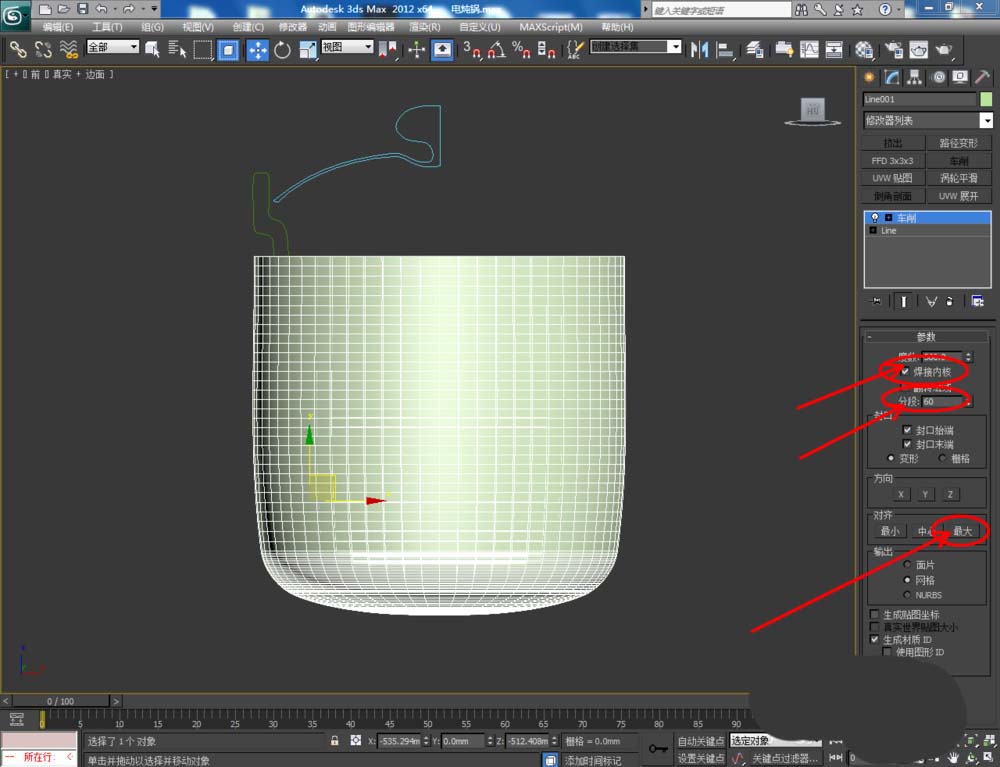Open the Display panel tab
Viewport: 1000px width, 767px height.
[x=960, y=78]
